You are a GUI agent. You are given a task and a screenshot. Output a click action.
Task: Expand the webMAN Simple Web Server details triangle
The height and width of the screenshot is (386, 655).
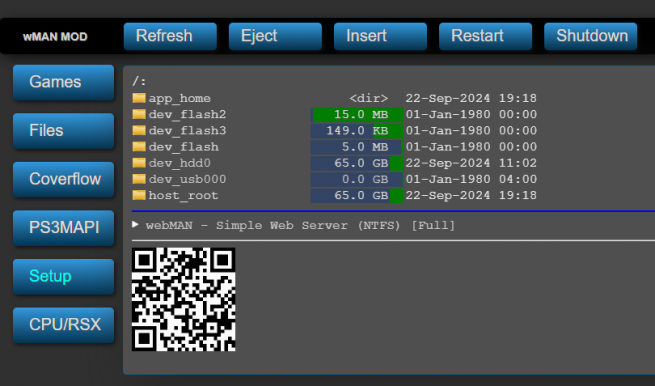coord(135,225)
